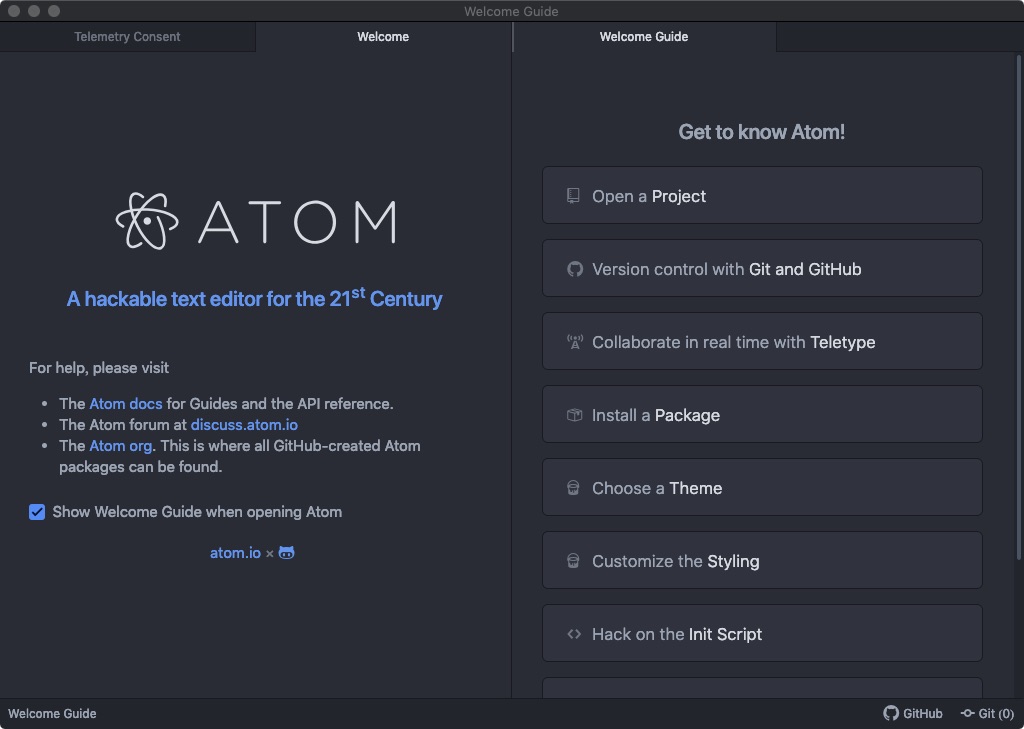Click the GitHub icon on Version control card

coord(575,269)
